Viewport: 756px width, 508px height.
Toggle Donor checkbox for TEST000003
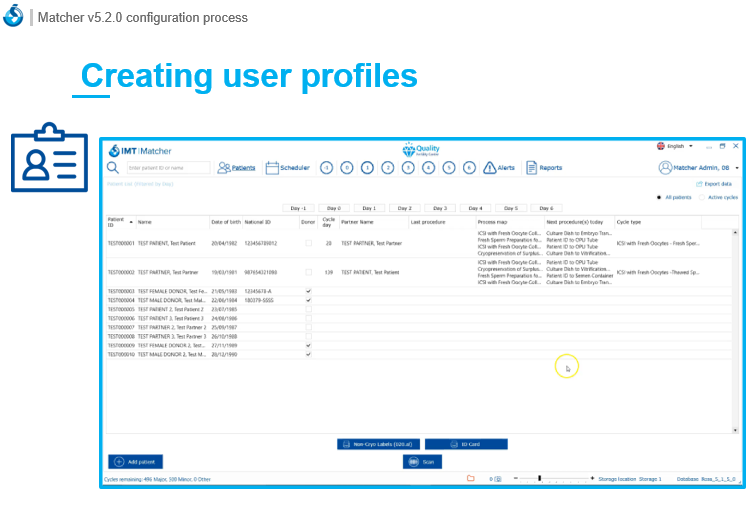click(x=308, y=291)
